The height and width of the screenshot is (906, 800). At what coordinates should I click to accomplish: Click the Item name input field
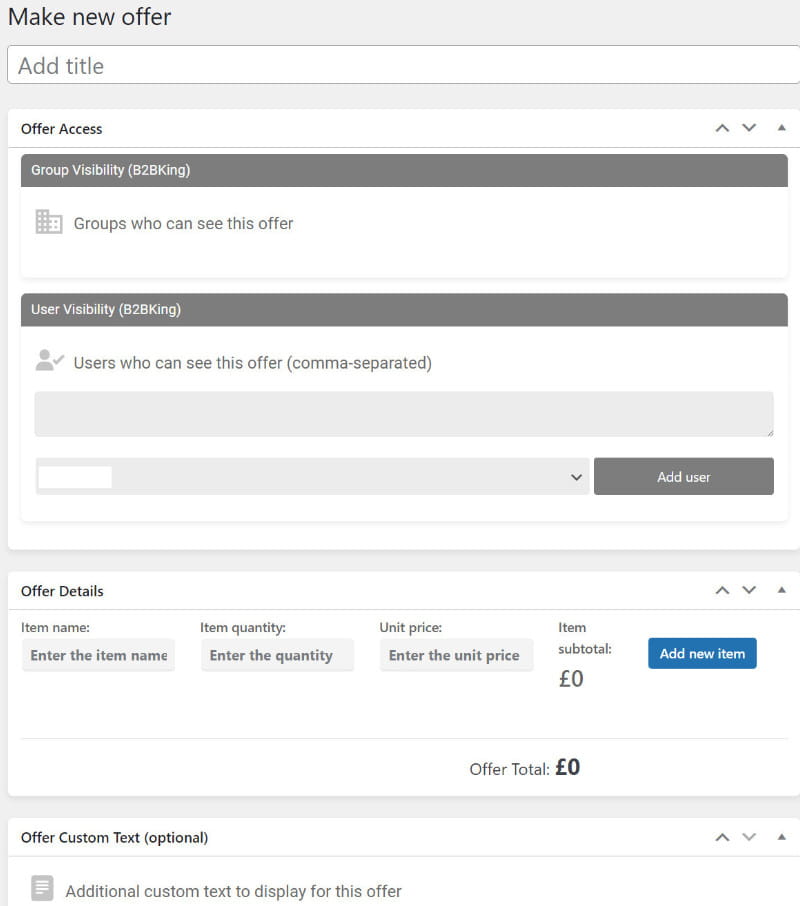(98, 655)
